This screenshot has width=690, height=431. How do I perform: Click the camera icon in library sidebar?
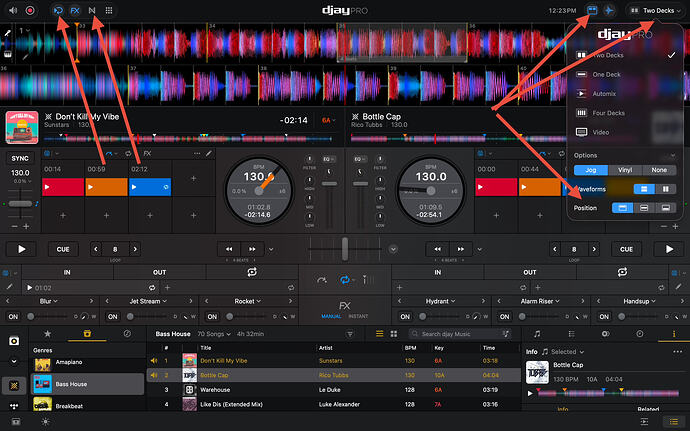[x=14, y=341]
